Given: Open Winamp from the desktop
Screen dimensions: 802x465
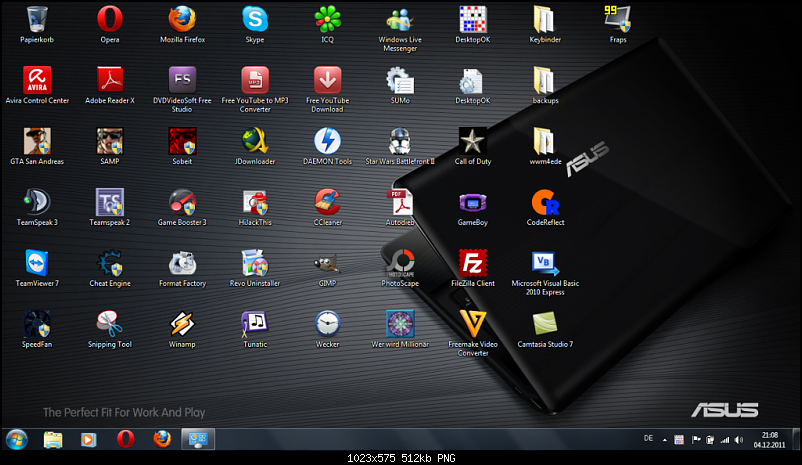Looking at the screenshot, I should click(x=182, y=324).
